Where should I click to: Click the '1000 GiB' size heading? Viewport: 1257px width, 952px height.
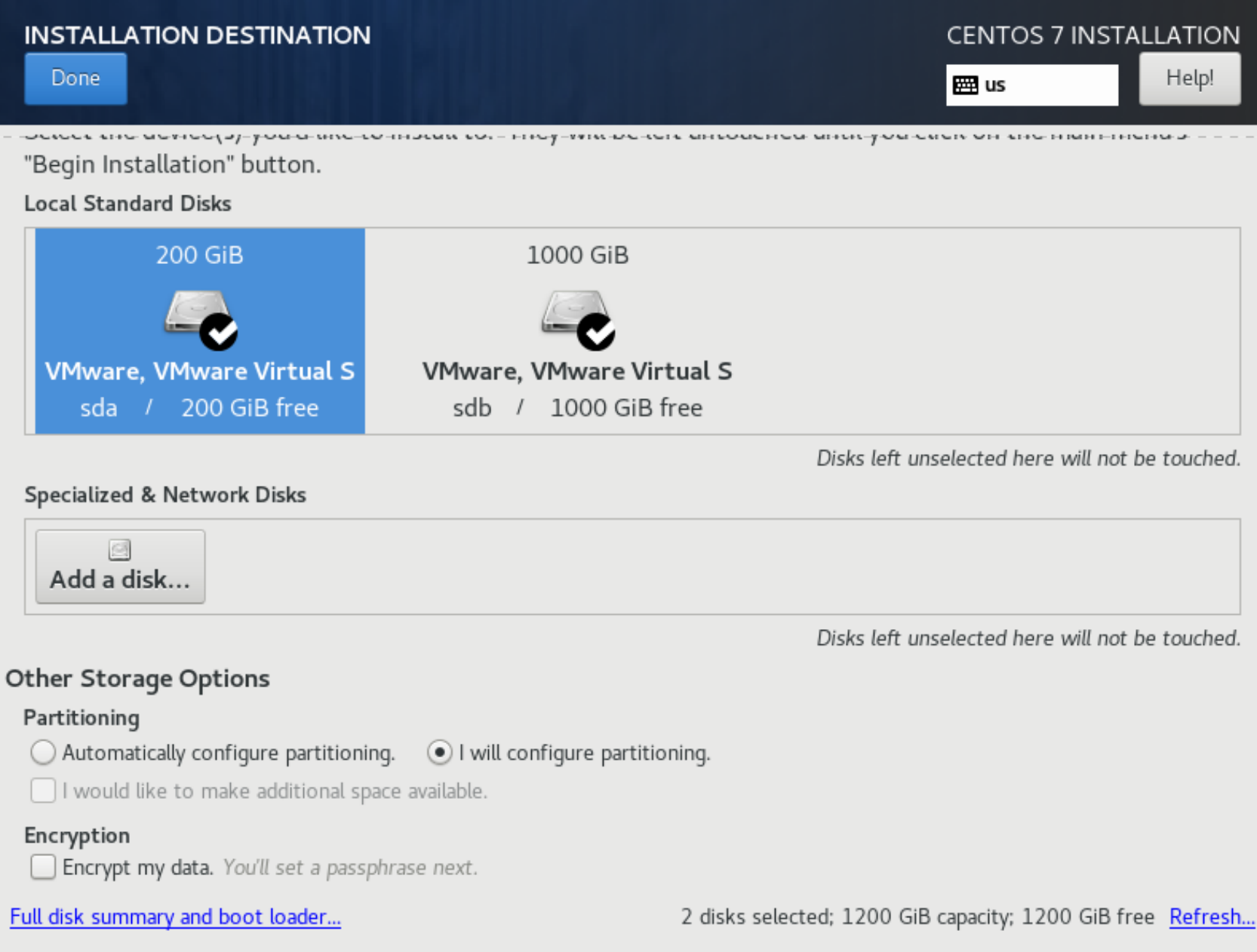coord(577,255)
